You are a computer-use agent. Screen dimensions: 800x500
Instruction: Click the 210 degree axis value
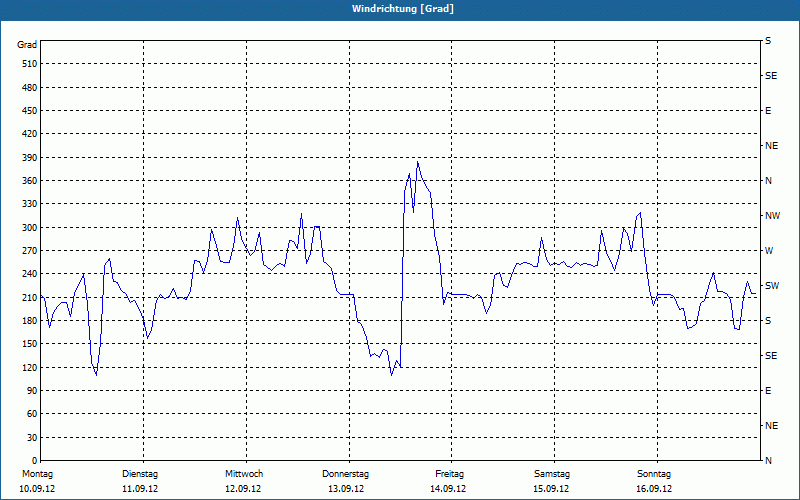point(30,297)
